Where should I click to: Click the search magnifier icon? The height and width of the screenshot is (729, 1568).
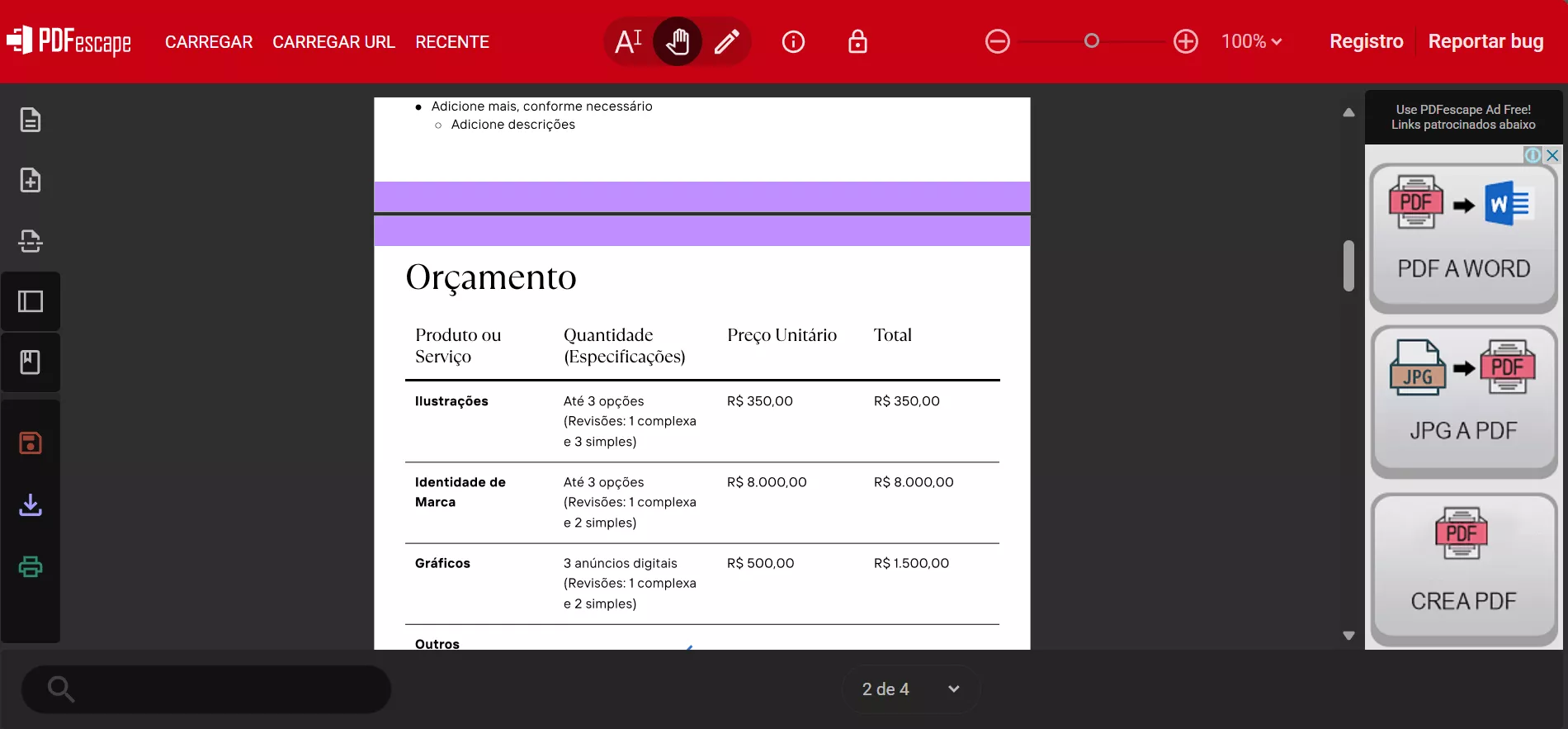click(61, 689)
